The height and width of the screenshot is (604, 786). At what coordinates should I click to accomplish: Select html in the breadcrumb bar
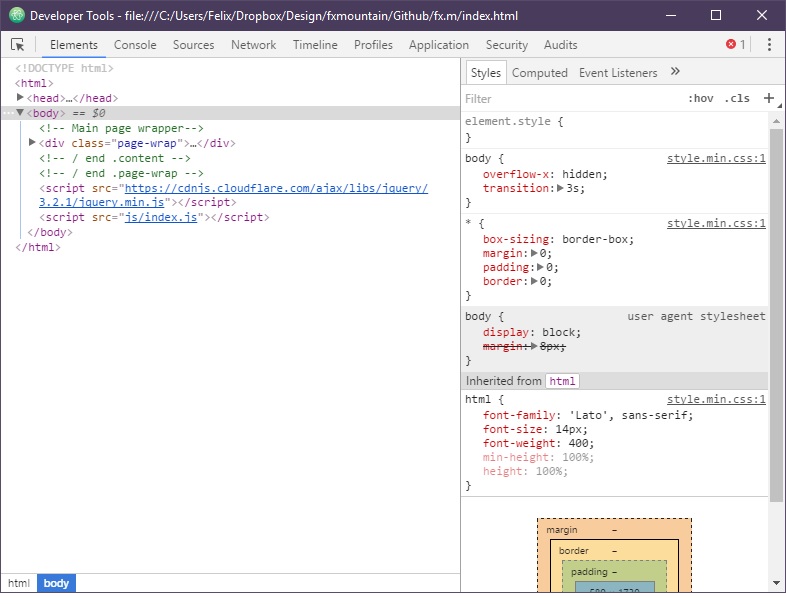(x=19, y=583)
